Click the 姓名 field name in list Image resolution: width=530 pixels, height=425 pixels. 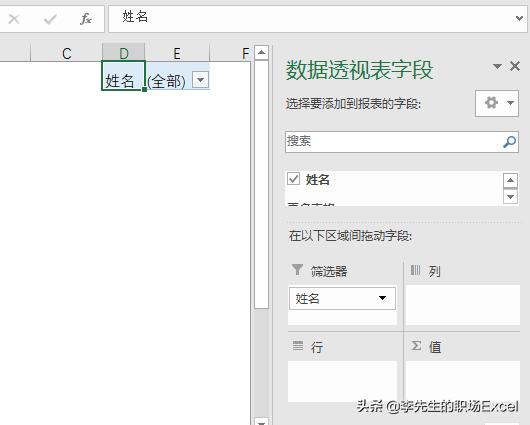pyautogui.click(x=317, y=180)
